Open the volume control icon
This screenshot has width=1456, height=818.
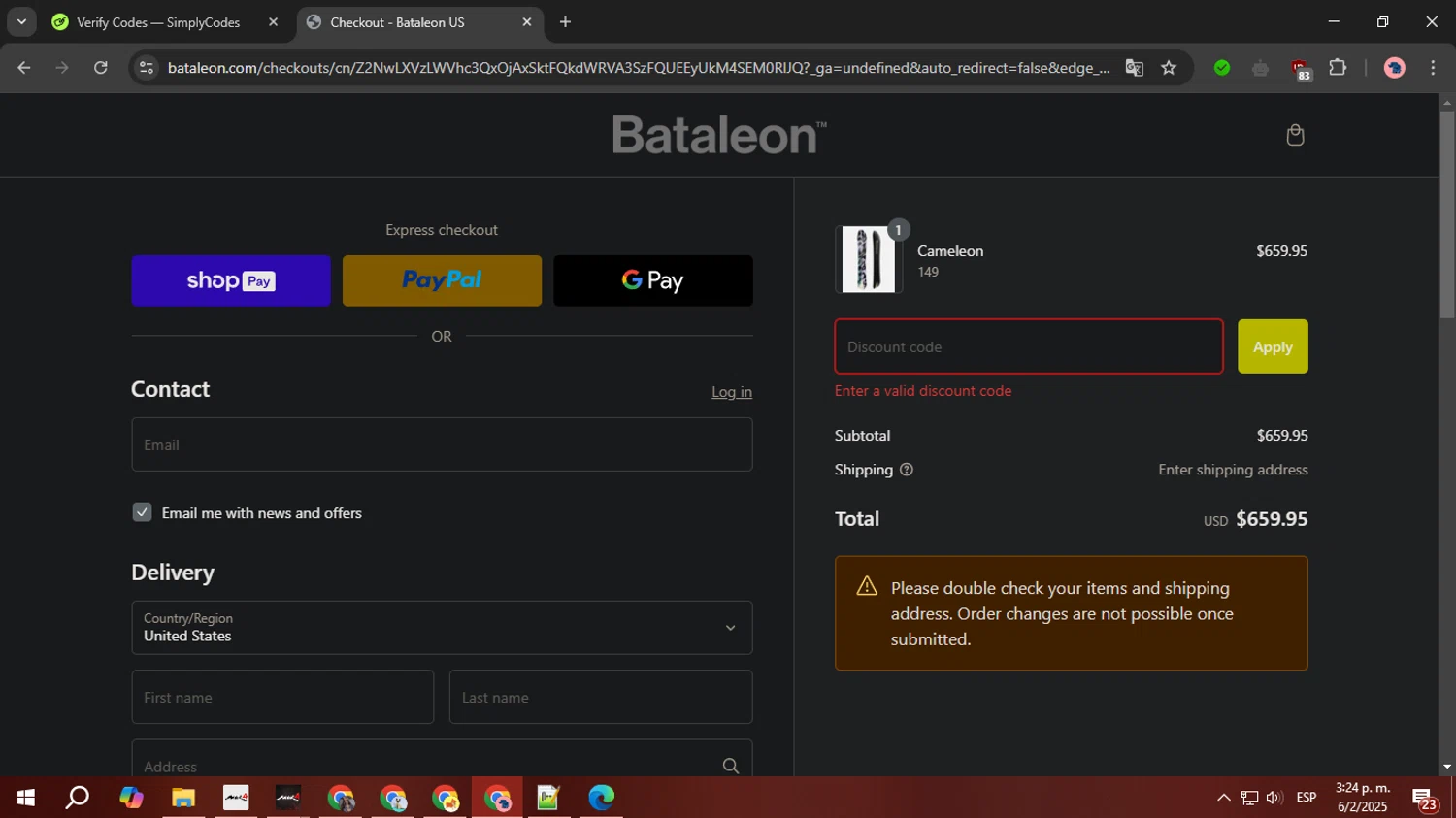pyautogui.click(x=1274, y=798)
